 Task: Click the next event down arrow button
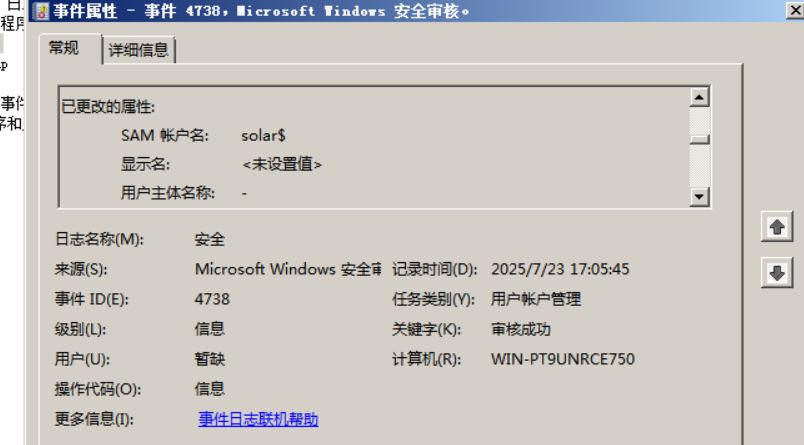777,273
